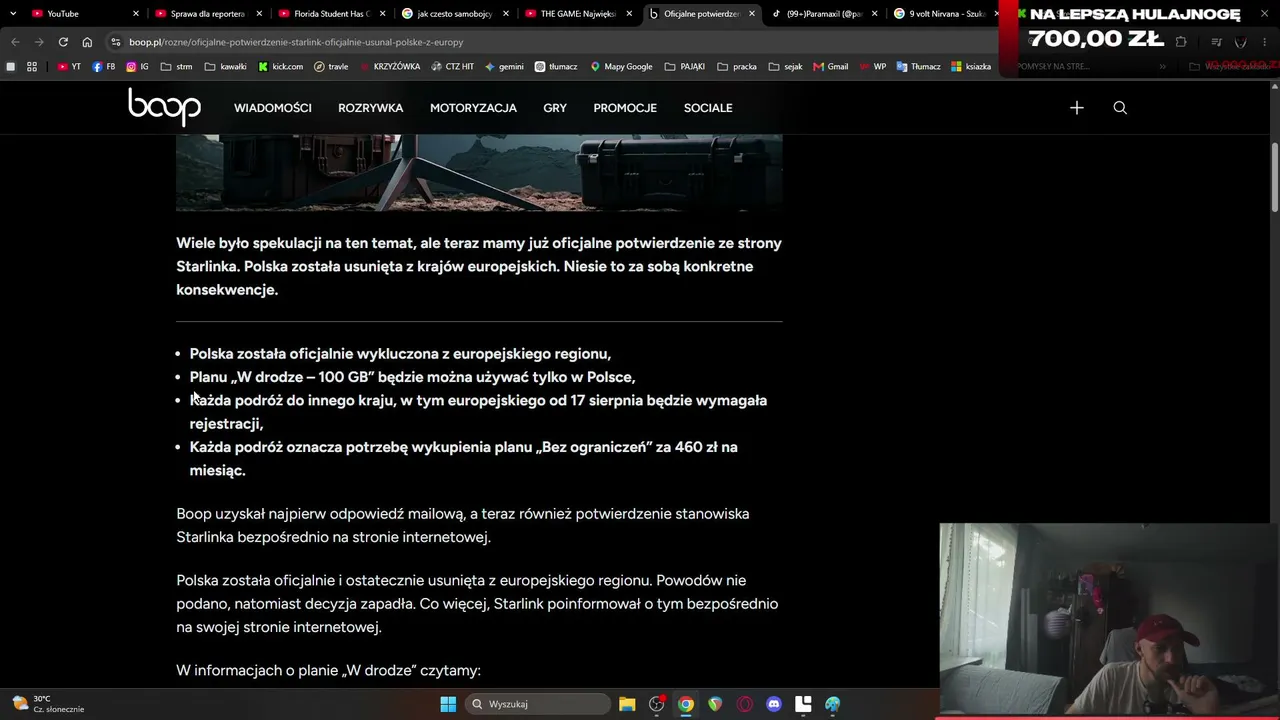Screen dimensions: 1280x720
Task: Click the page vertical scrollbar thumb
Action: 1275,177
